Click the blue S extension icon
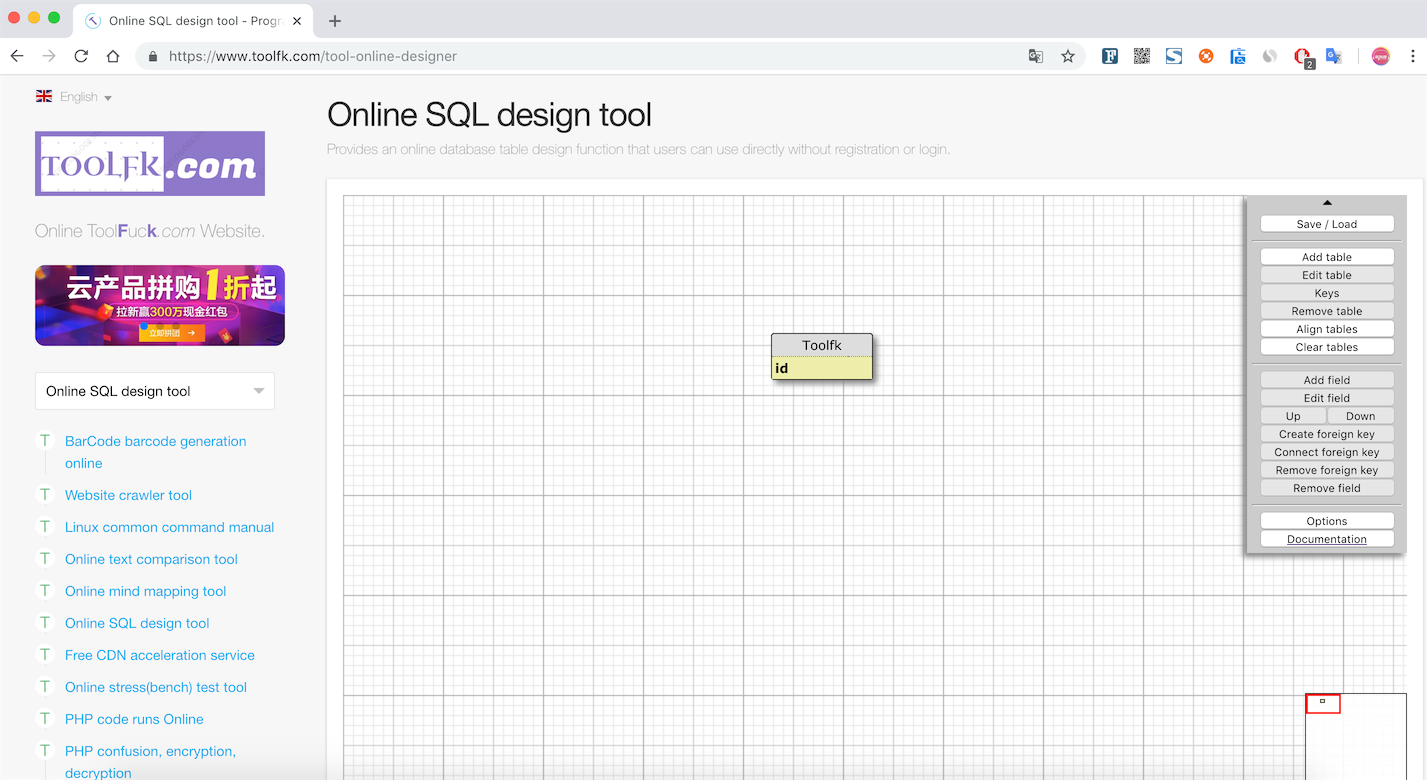 [x=1173, y=56]
